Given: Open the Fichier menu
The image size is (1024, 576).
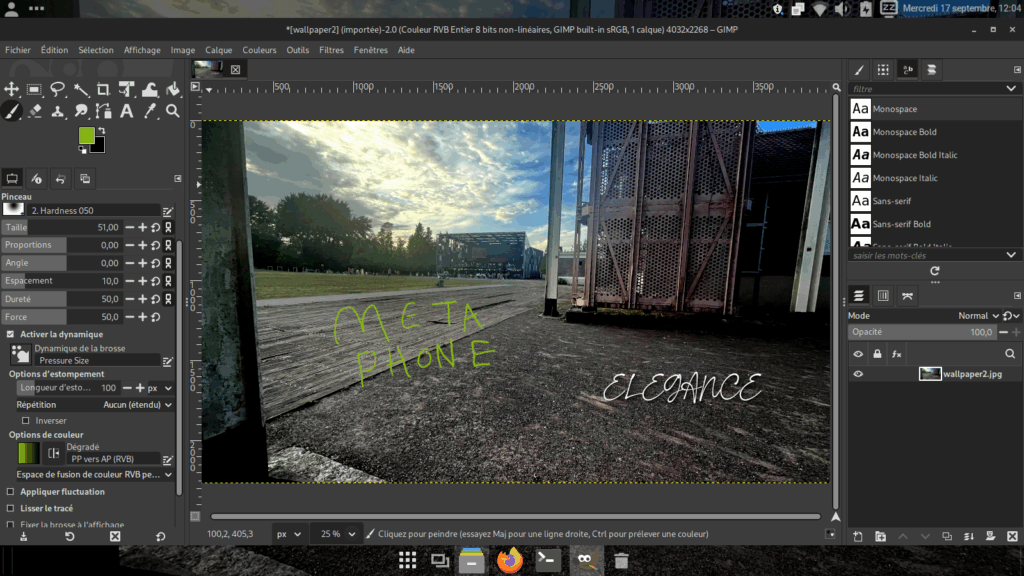Looking at the screenshot, I should pyautogui.click(x=18, y=50).
